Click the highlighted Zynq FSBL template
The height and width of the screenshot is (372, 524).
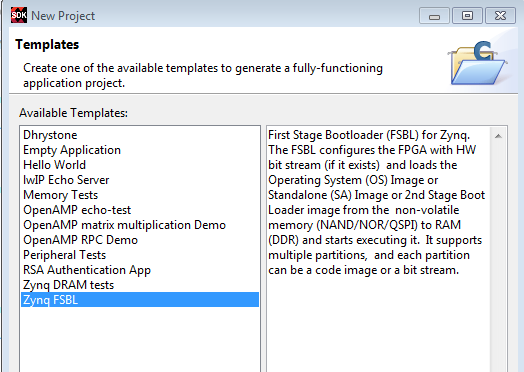tap(140, 300)
